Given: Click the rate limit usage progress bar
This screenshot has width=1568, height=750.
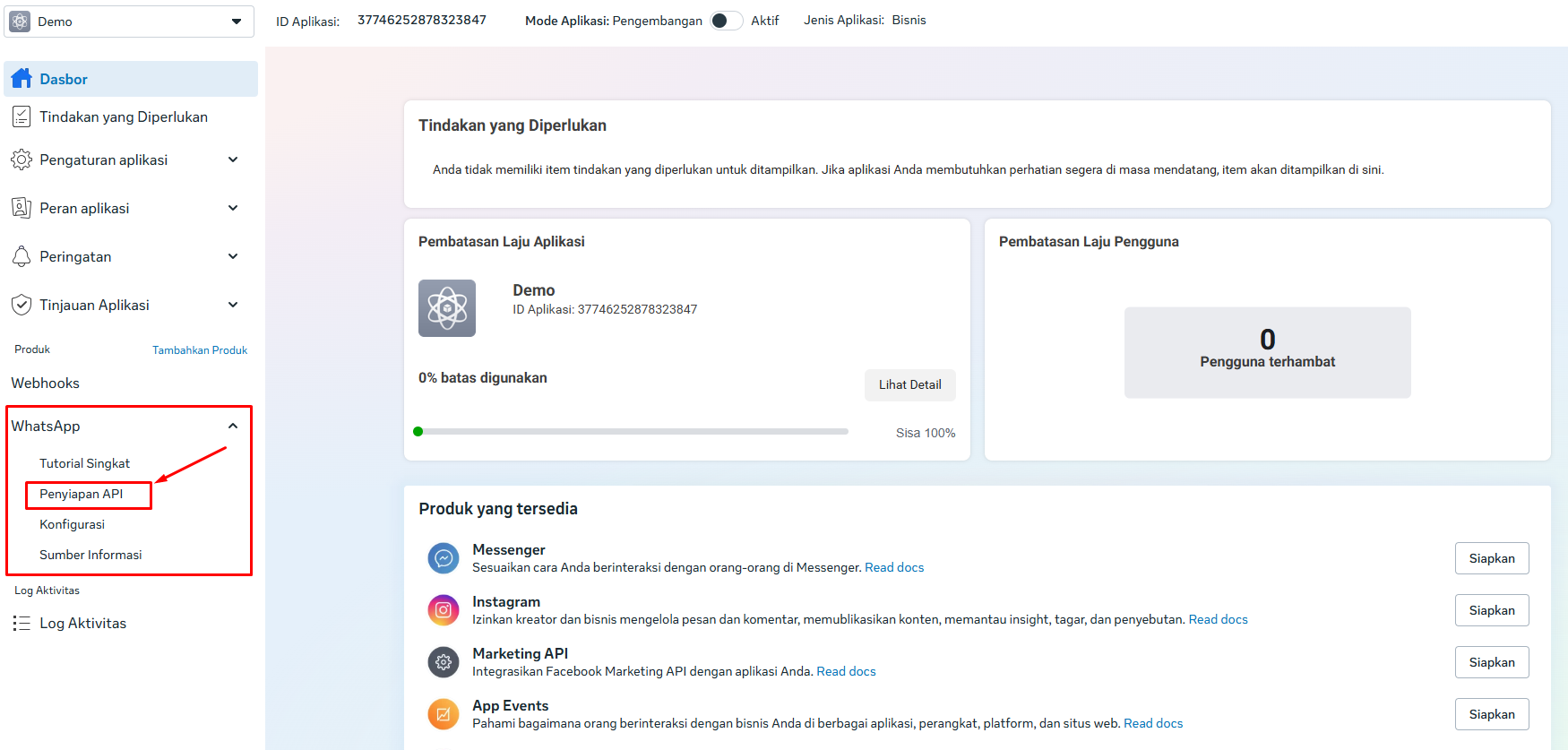Looking at the screenshot, I should coord(631,432).
